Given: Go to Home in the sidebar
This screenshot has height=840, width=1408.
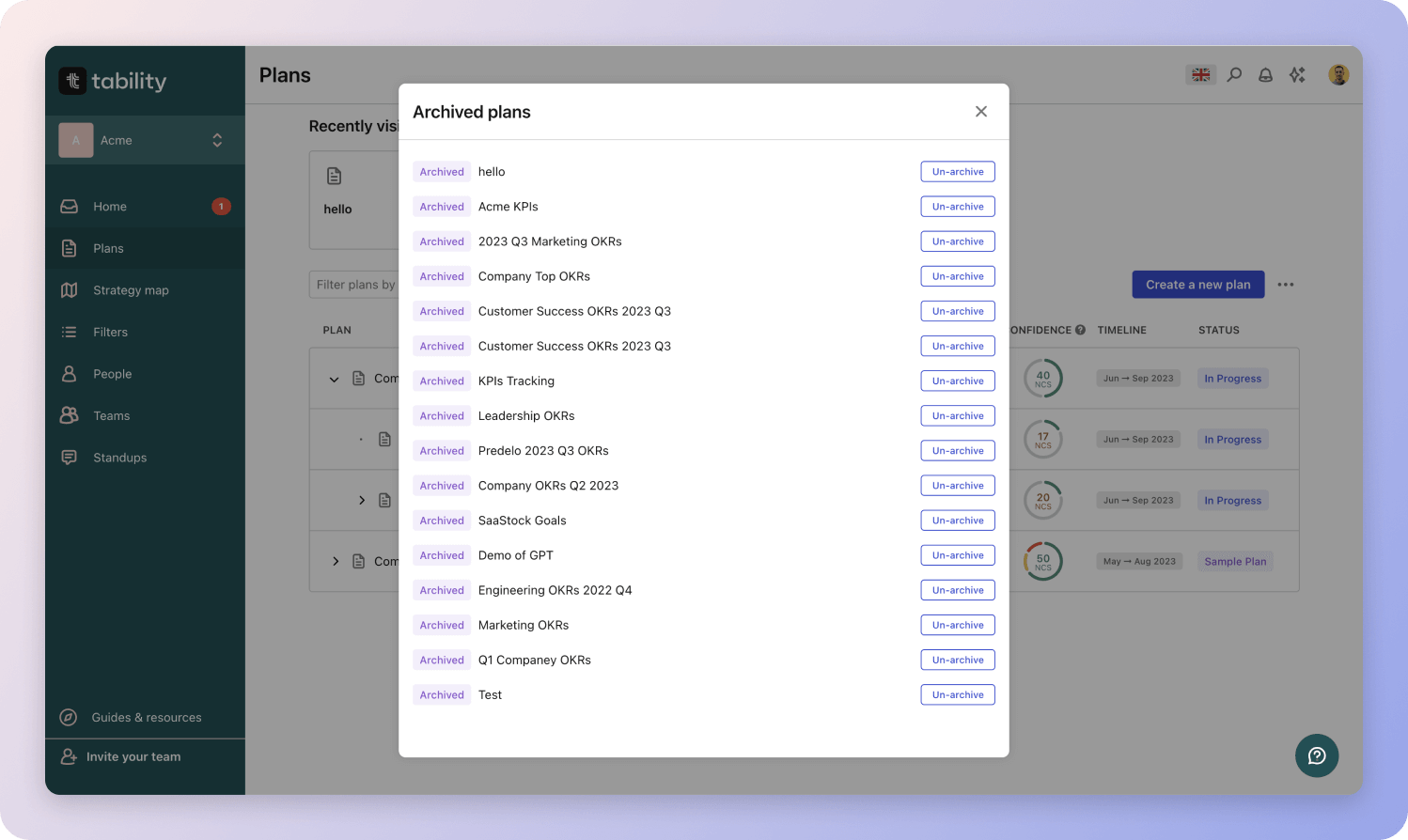Looking at the screenshot, I should coord(110,207).
